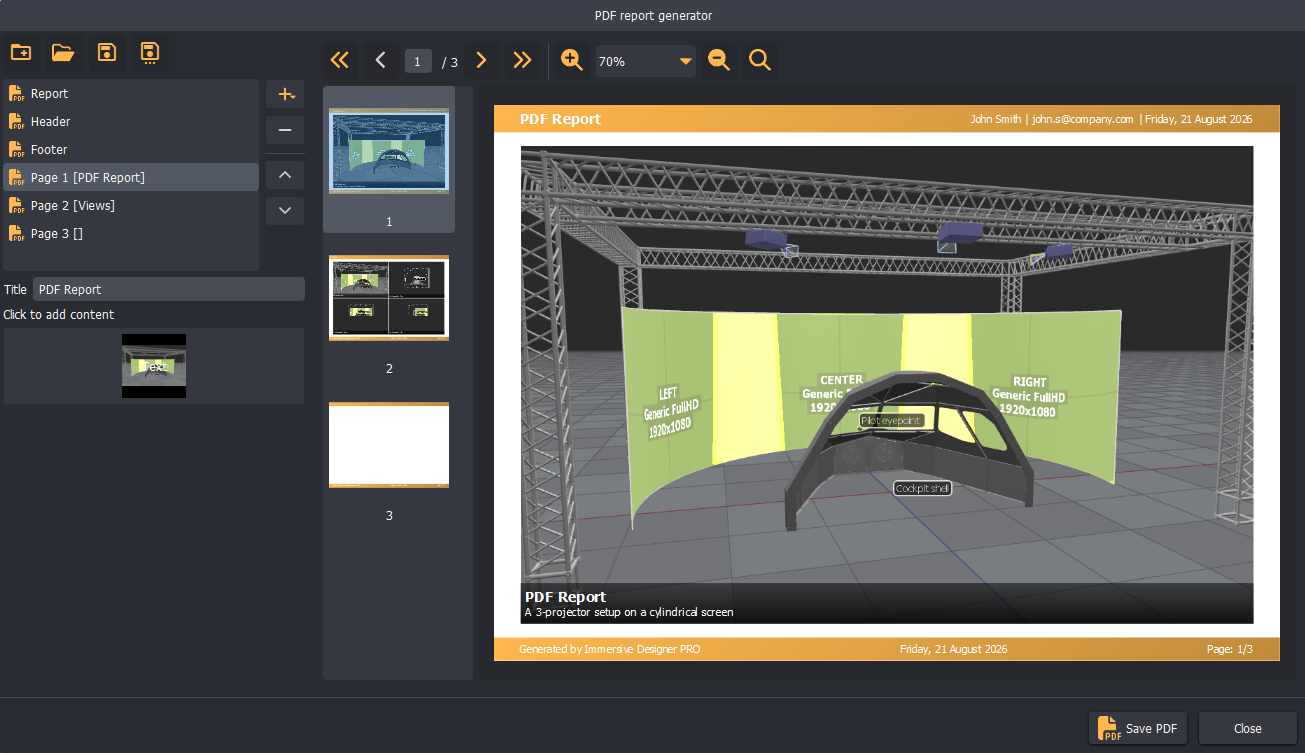Click 'Pilot eyepoint' label in the preview
This screenshot has width=1305, height=753.
point(890,421)
